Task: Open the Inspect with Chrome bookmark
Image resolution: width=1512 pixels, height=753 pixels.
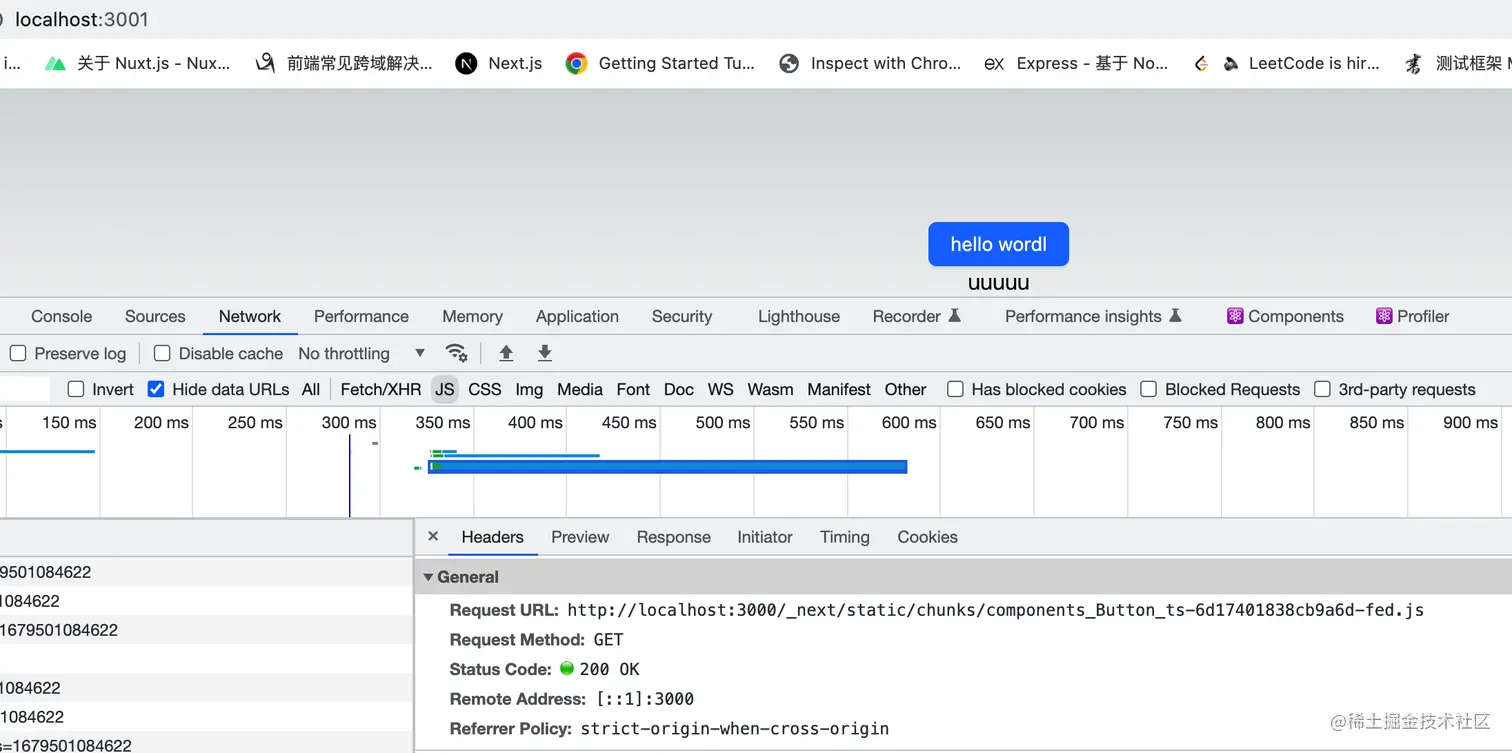Action: click(870, 63)
